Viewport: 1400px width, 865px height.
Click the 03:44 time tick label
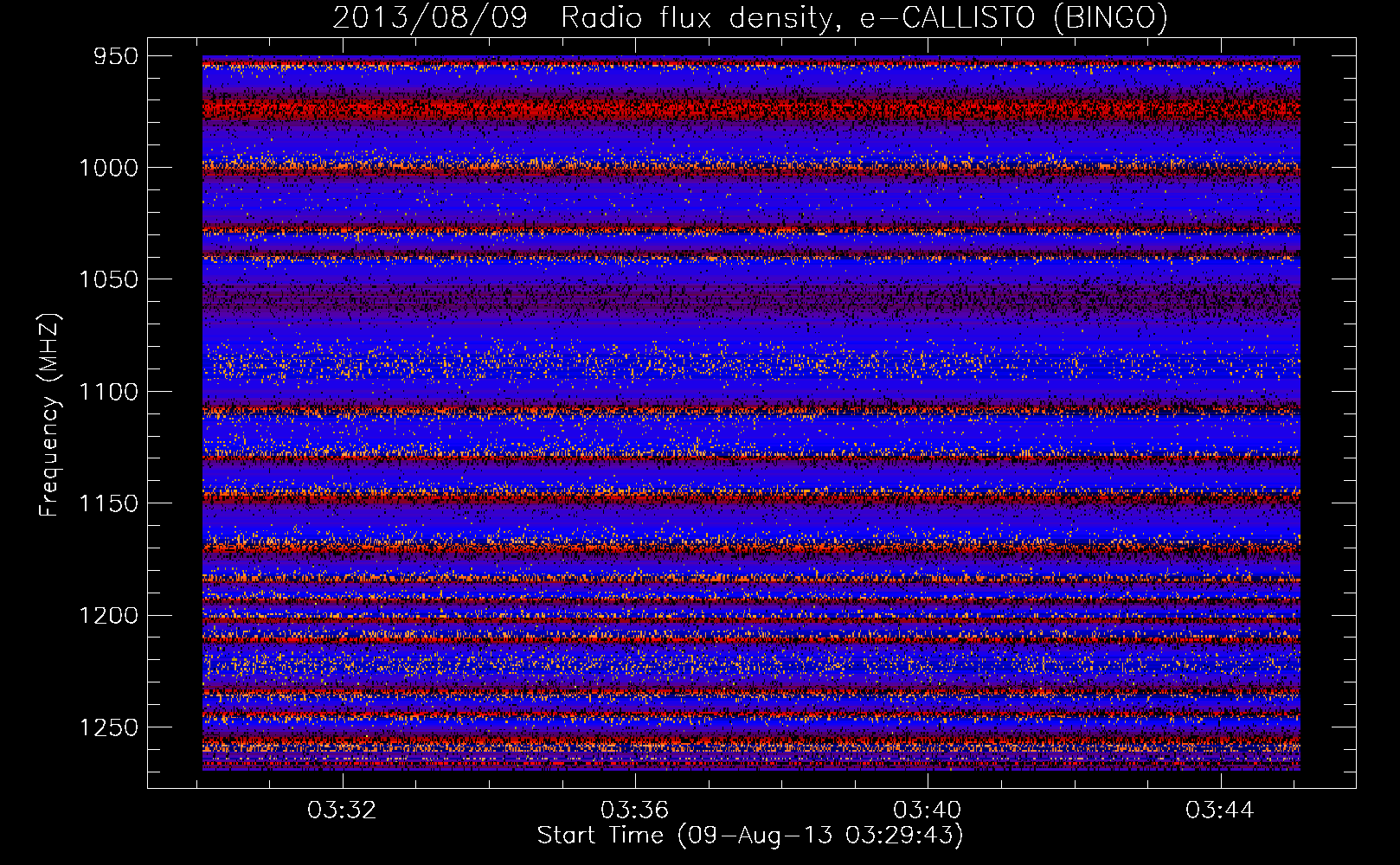[x=1220, y=811]
